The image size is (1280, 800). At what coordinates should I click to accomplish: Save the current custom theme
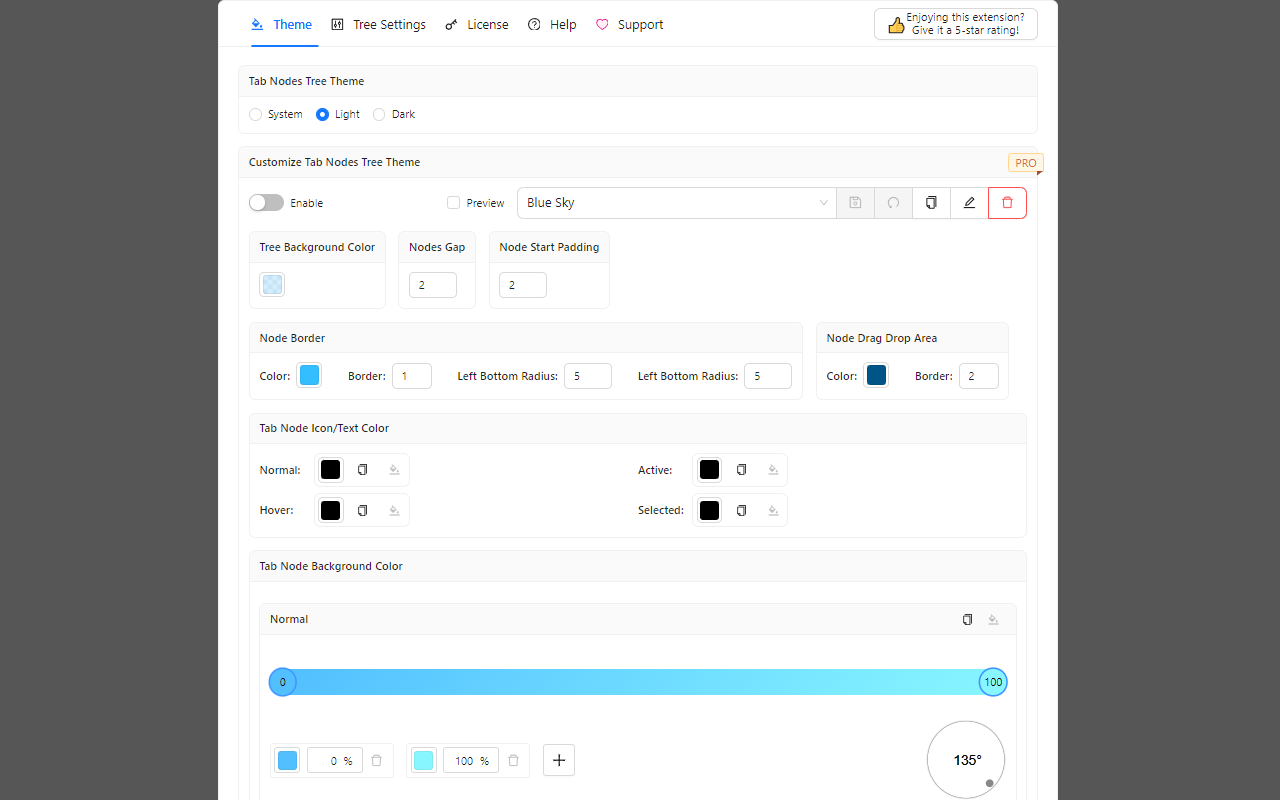tap(855, 202)
